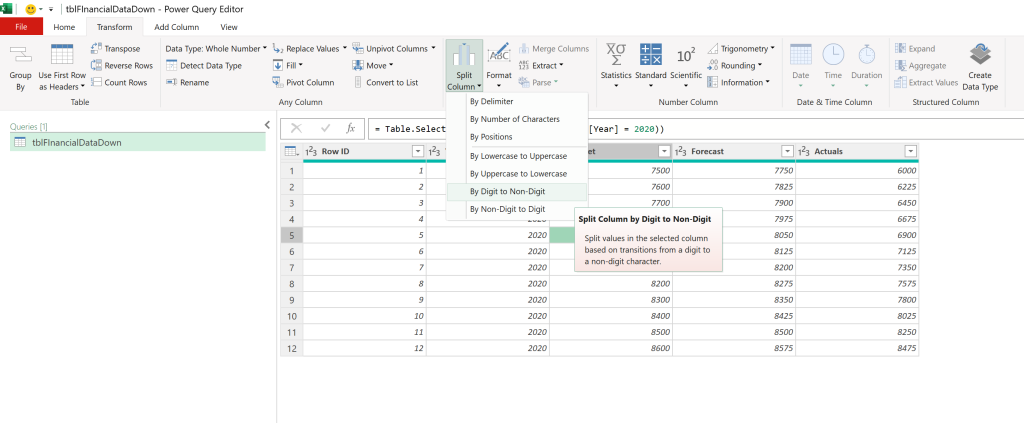Open the Information dropdown

click(739, 82)
